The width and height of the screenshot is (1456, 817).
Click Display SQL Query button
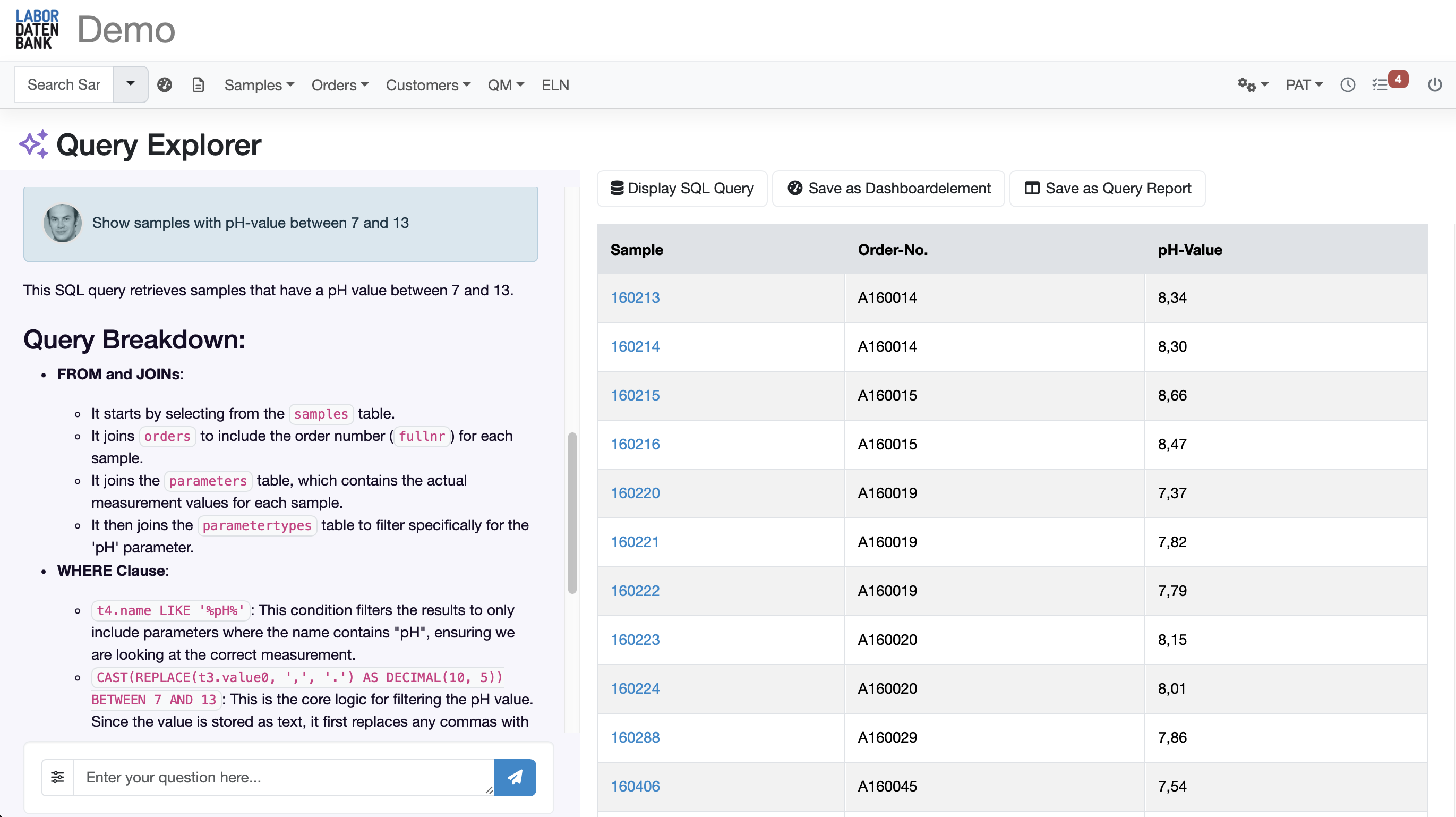682,188
